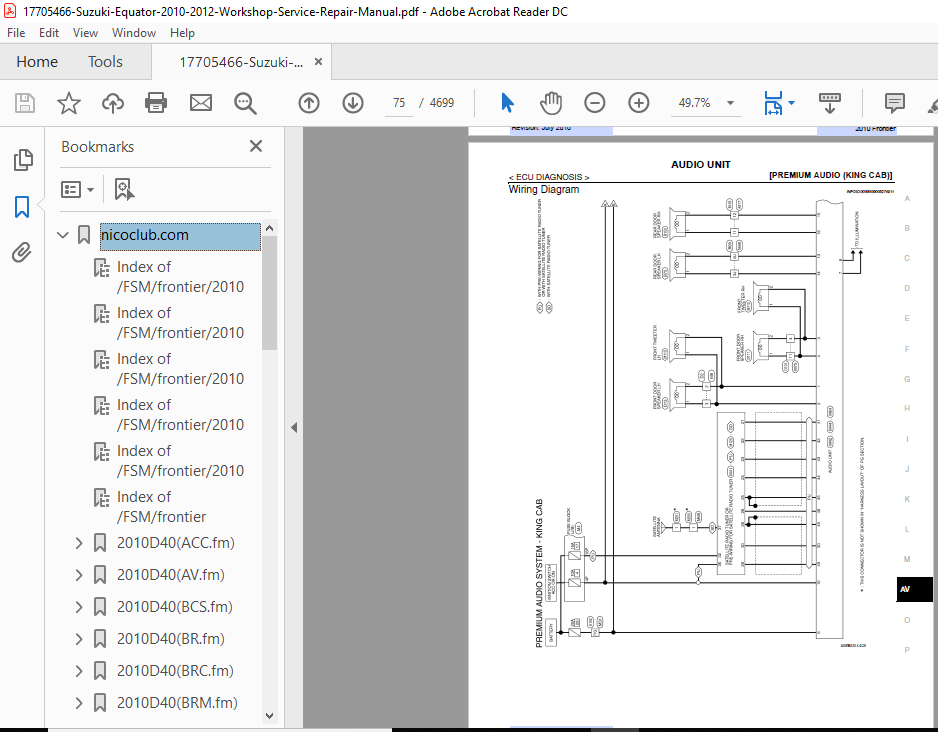Open the View menu
The height and width of the screenshot is (732, 938).
[85, 33]
